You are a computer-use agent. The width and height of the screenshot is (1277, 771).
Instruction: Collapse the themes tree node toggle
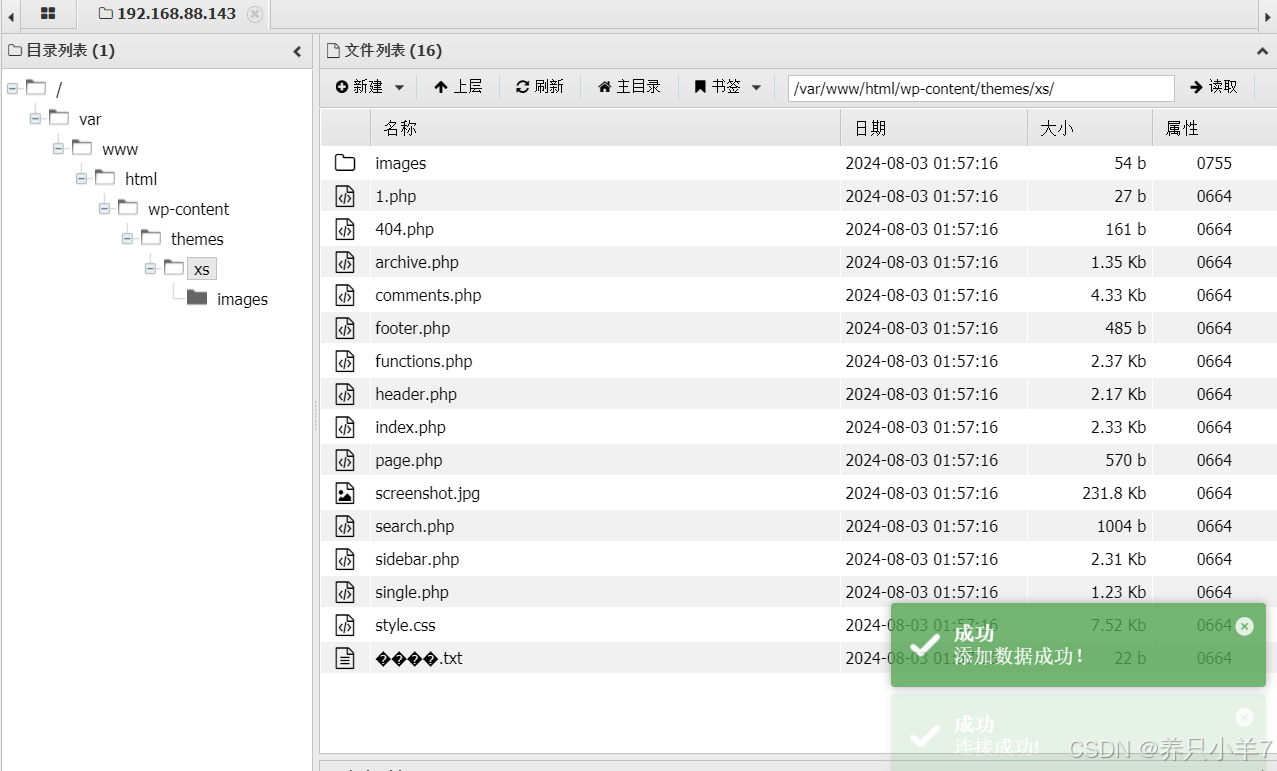(128, 239)
